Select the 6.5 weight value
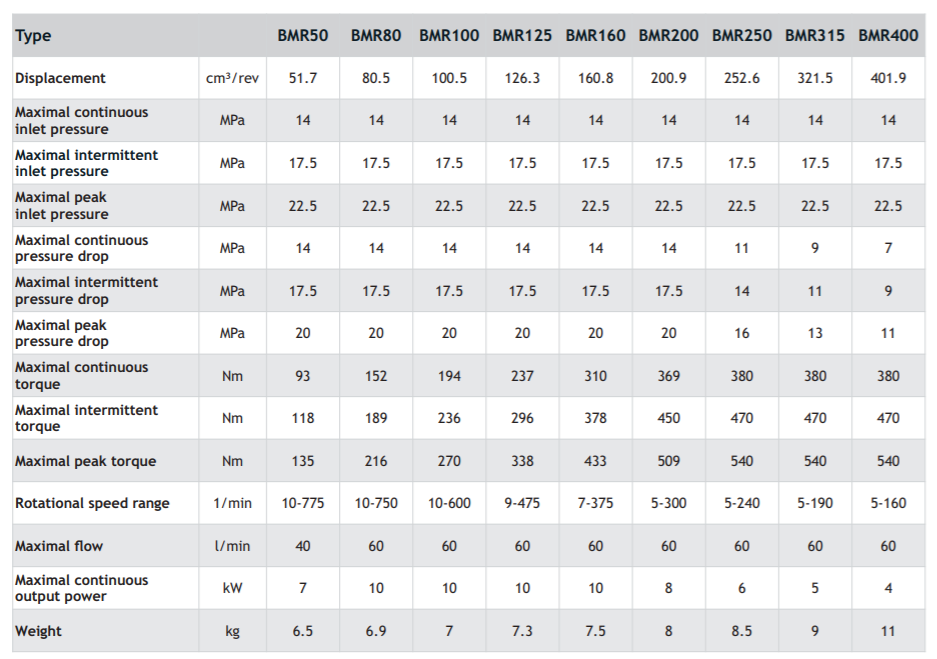Image resolution: width=937 pixels, height=659 pixels. click(x=302, y=631)
